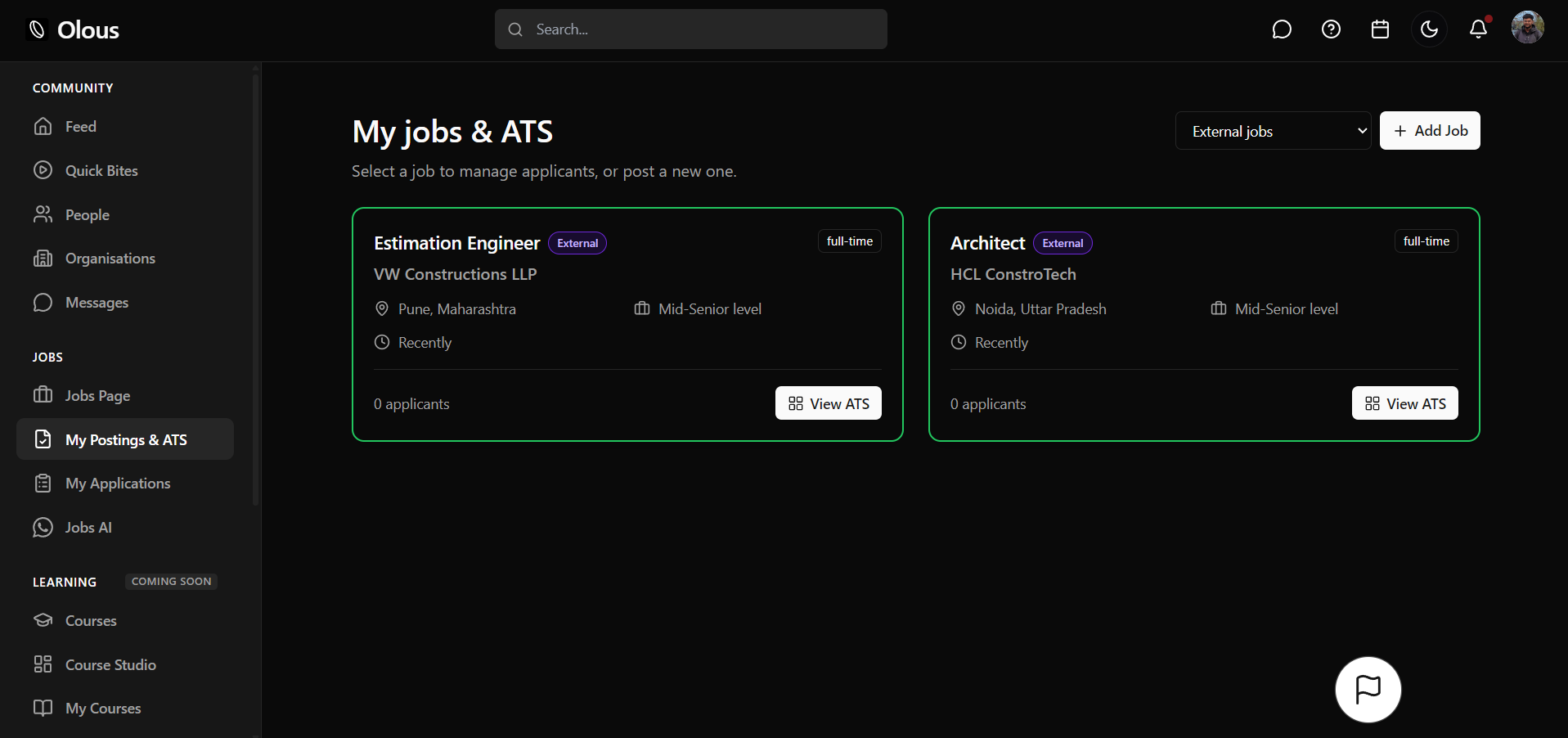Click the Jobs Page briefcase icon
The width and height of the screenshot is (1568, 738).
click(43, 395)
